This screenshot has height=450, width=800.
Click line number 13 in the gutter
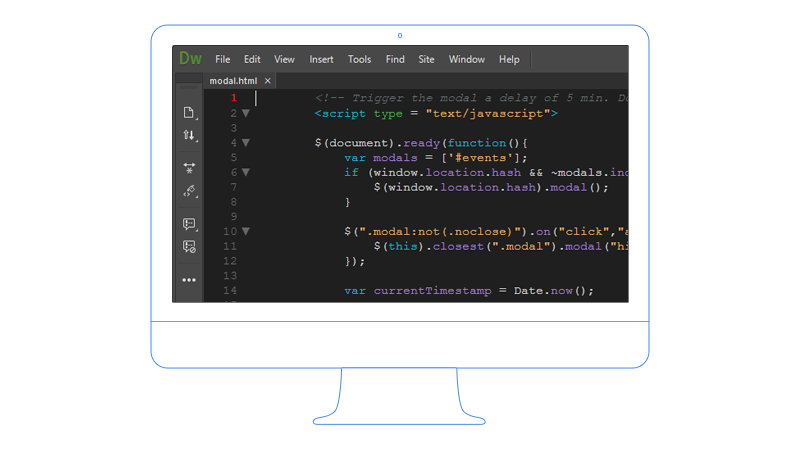230,276
